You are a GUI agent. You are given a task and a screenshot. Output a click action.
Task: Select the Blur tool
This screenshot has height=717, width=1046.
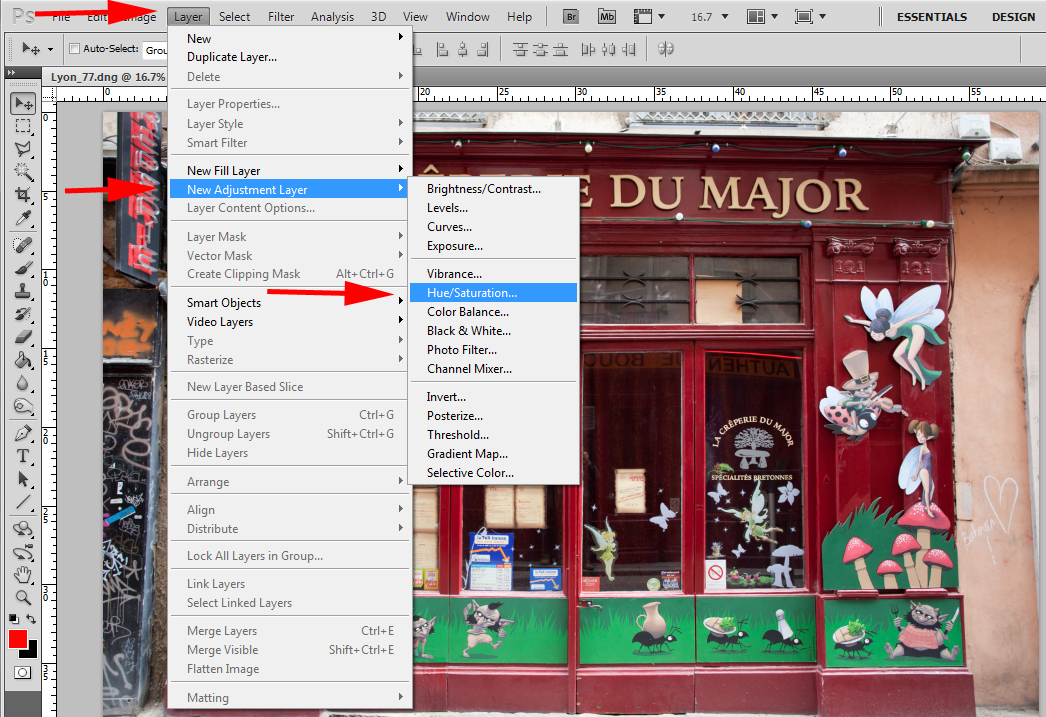click(x=23, y=383)
